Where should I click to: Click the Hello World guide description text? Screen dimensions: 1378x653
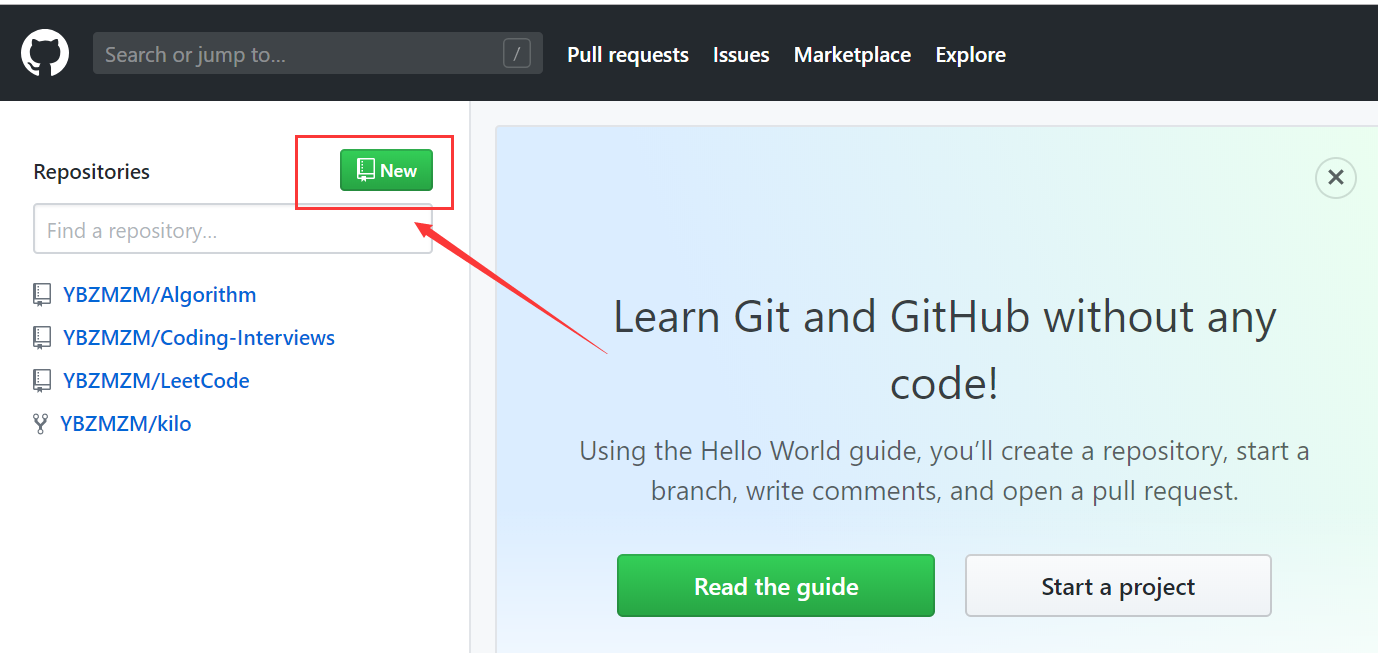944,471
